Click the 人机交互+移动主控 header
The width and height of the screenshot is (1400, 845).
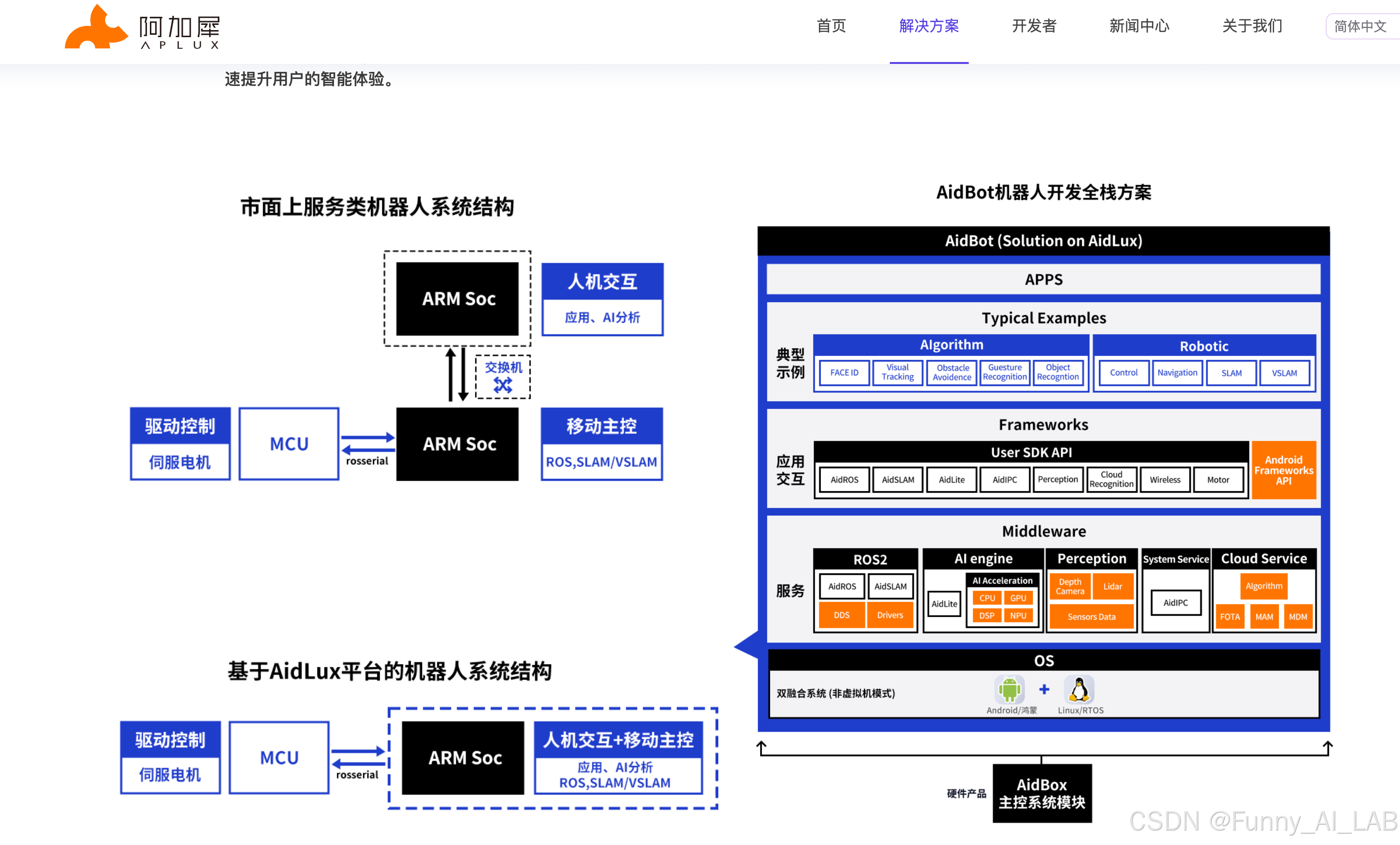(x=618, y=740)
